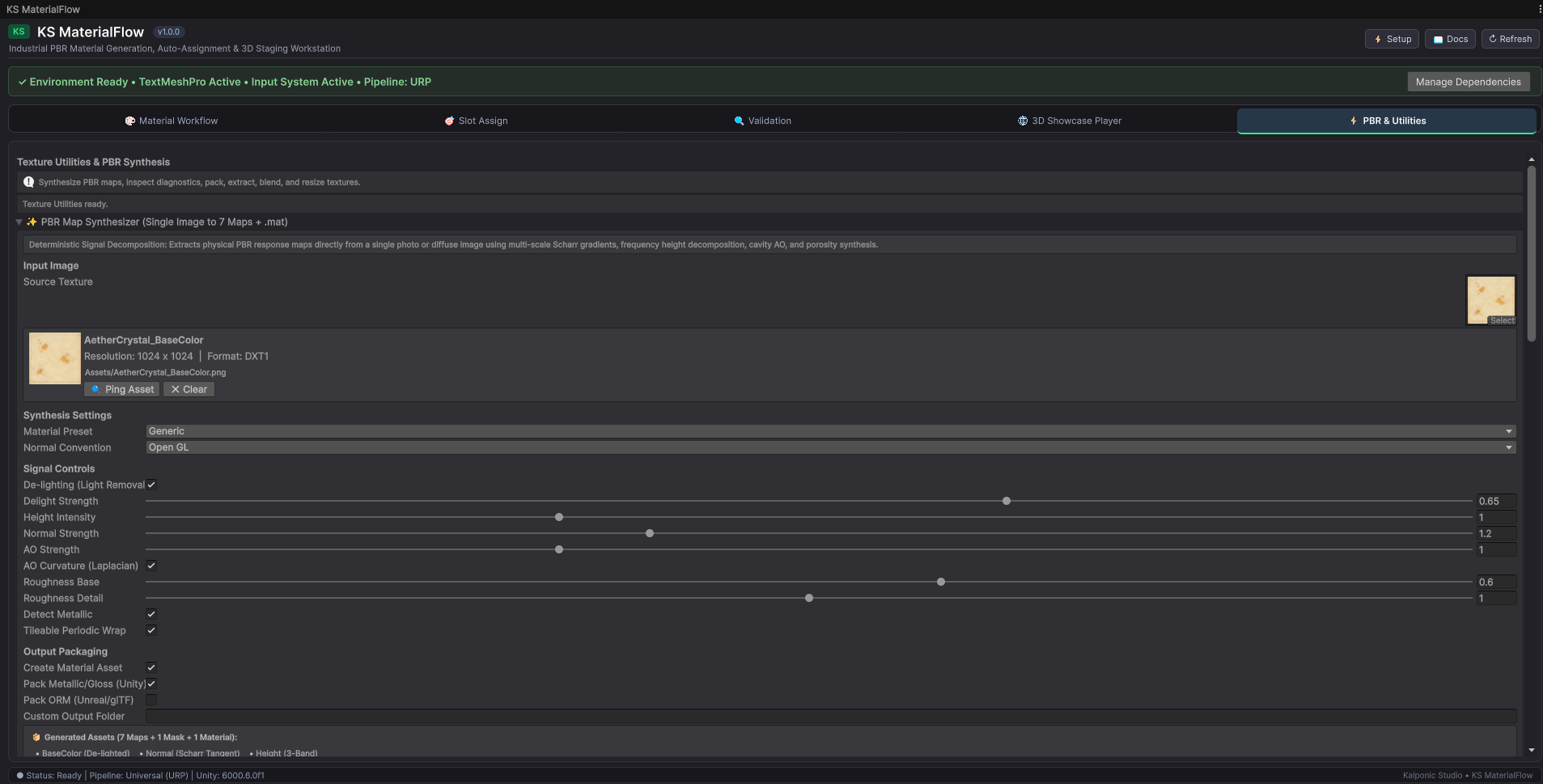
Task: Open the Docs button
Action: click(x=1450, y=39)
